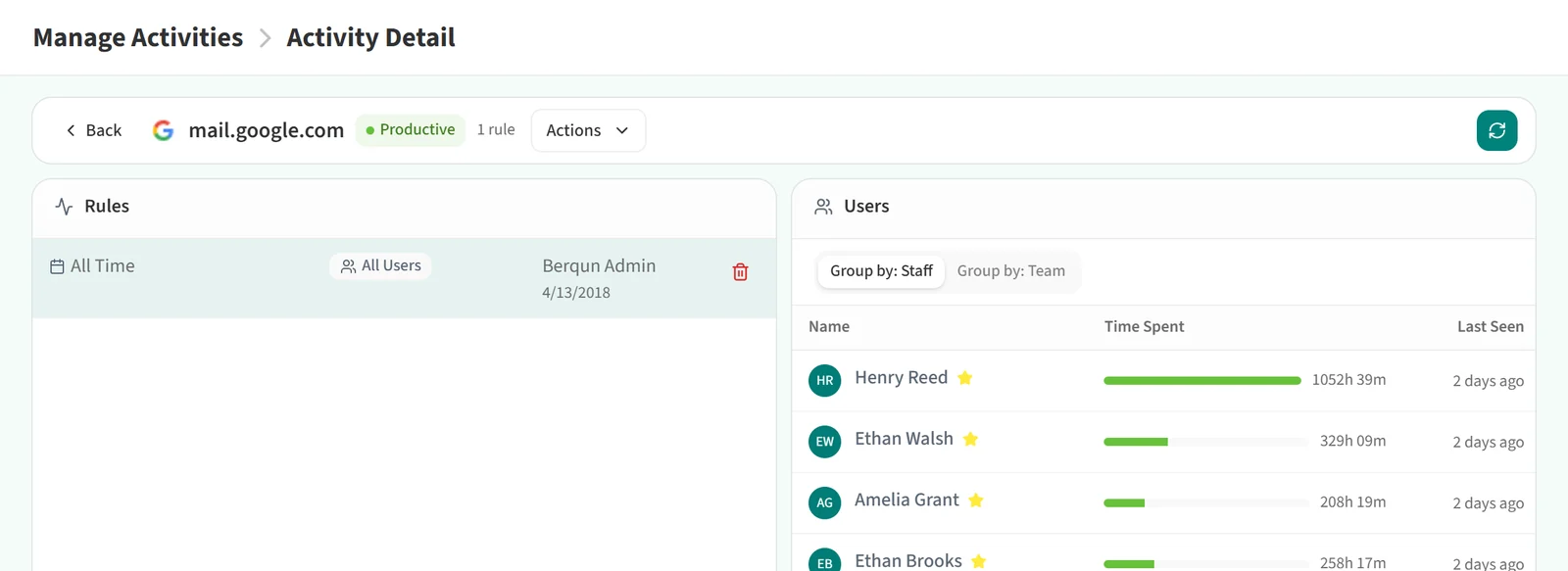Click the Google logo beside mail.google.com
The width and height of the screenshot is (1568, 571).
coord(164,130)
